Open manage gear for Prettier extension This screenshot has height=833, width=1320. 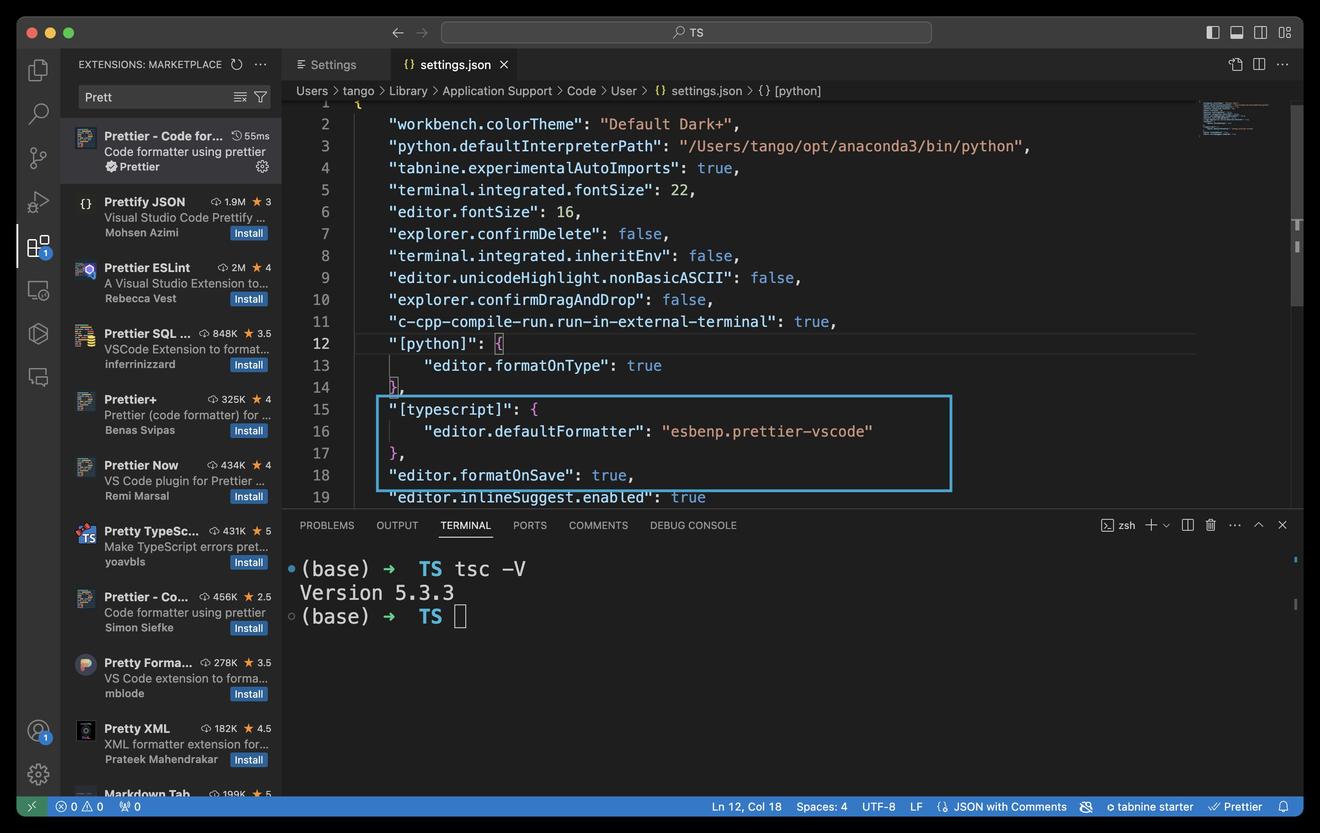pos(262,167)
